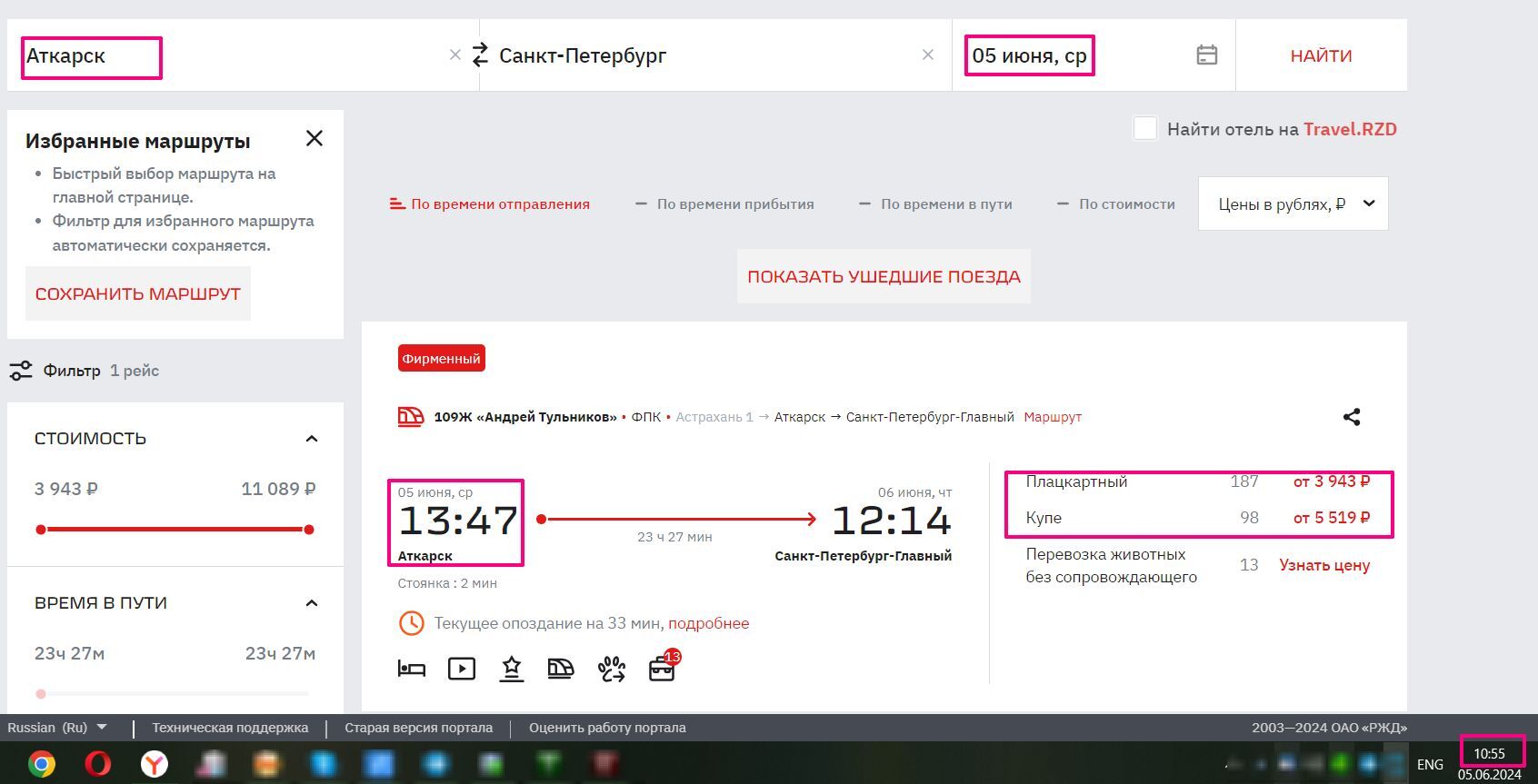Click train name 109Ж «Андрей Тульников»
1538x784 pixels.
point(525,417)
